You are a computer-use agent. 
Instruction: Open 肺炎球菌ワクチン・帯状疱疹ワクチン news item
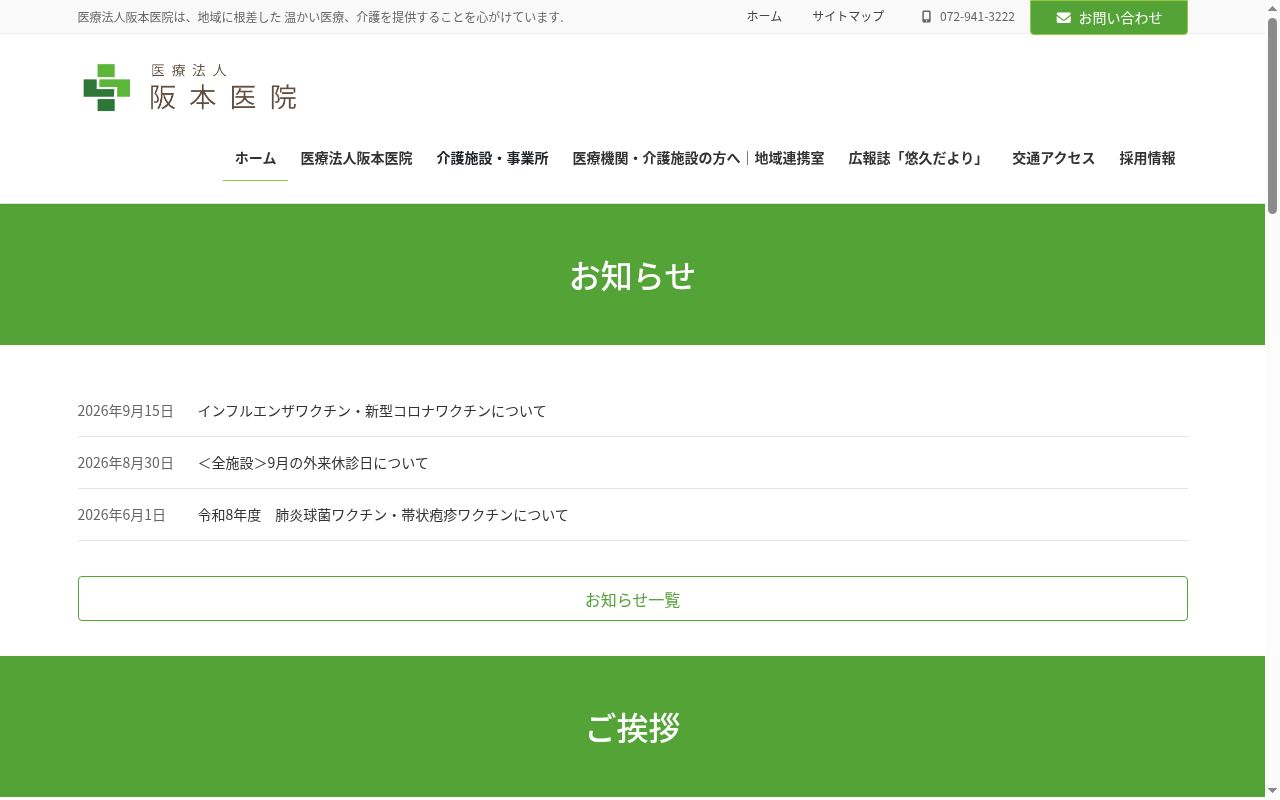coord(383,515)
